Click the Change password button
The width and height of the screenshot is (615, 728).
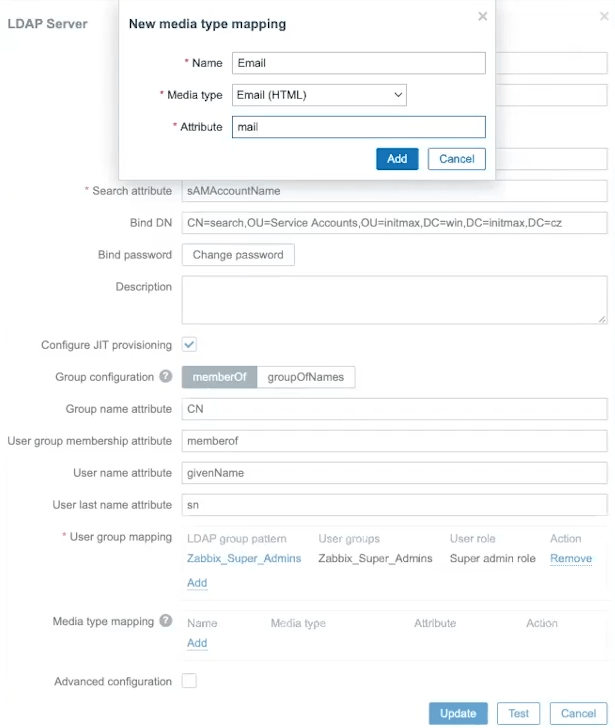coord(238,255)
